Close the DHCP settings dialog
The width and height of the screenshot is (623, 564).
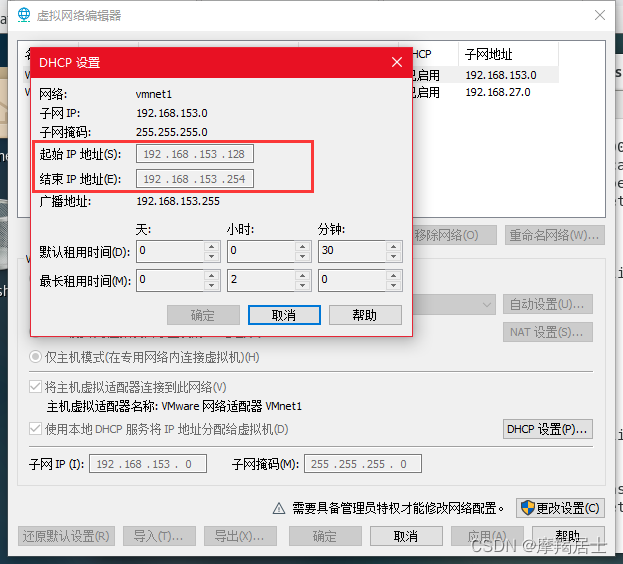[x=397, y=62]
